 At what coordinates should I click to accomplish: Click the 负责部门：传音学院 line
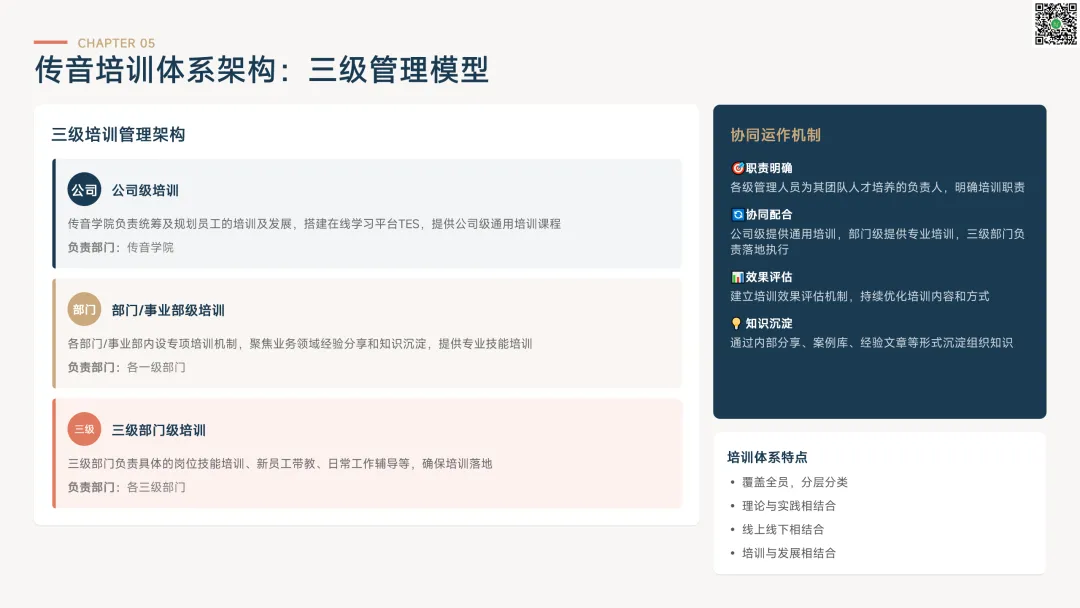(x=121, y=247)
